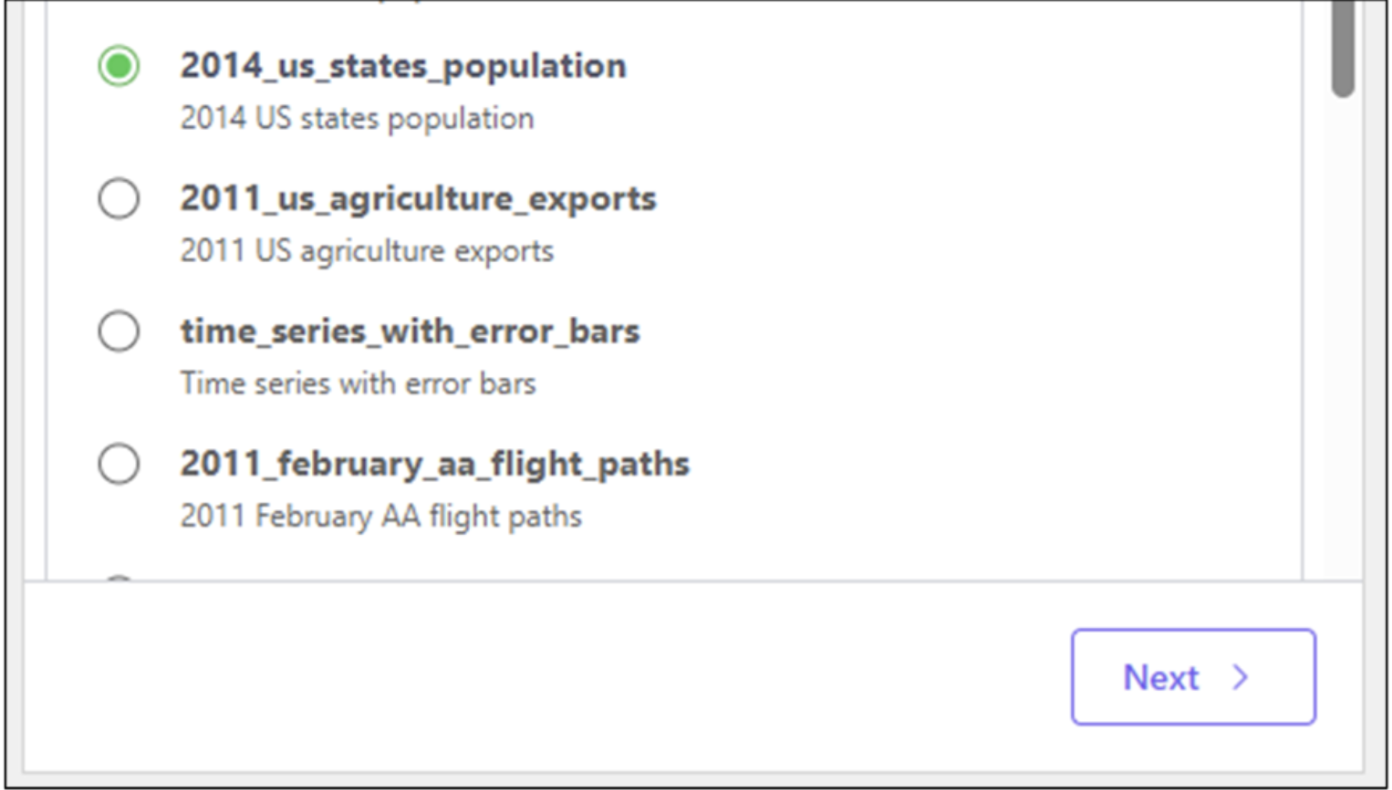Choose the 2011_us_agriculture_exports radio button
This screenshot has height=790, width=1392.
coord(119,199)
